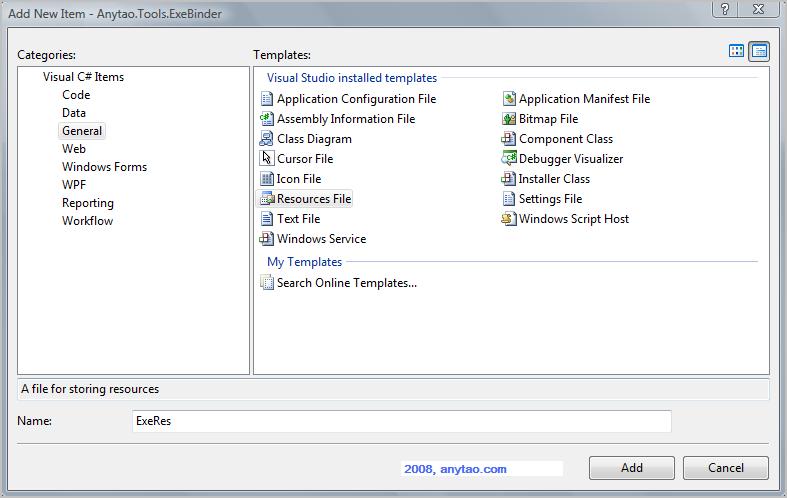Select the Bitmap File template icon
This screenshot has width=787, height=498.
(508, 119)
